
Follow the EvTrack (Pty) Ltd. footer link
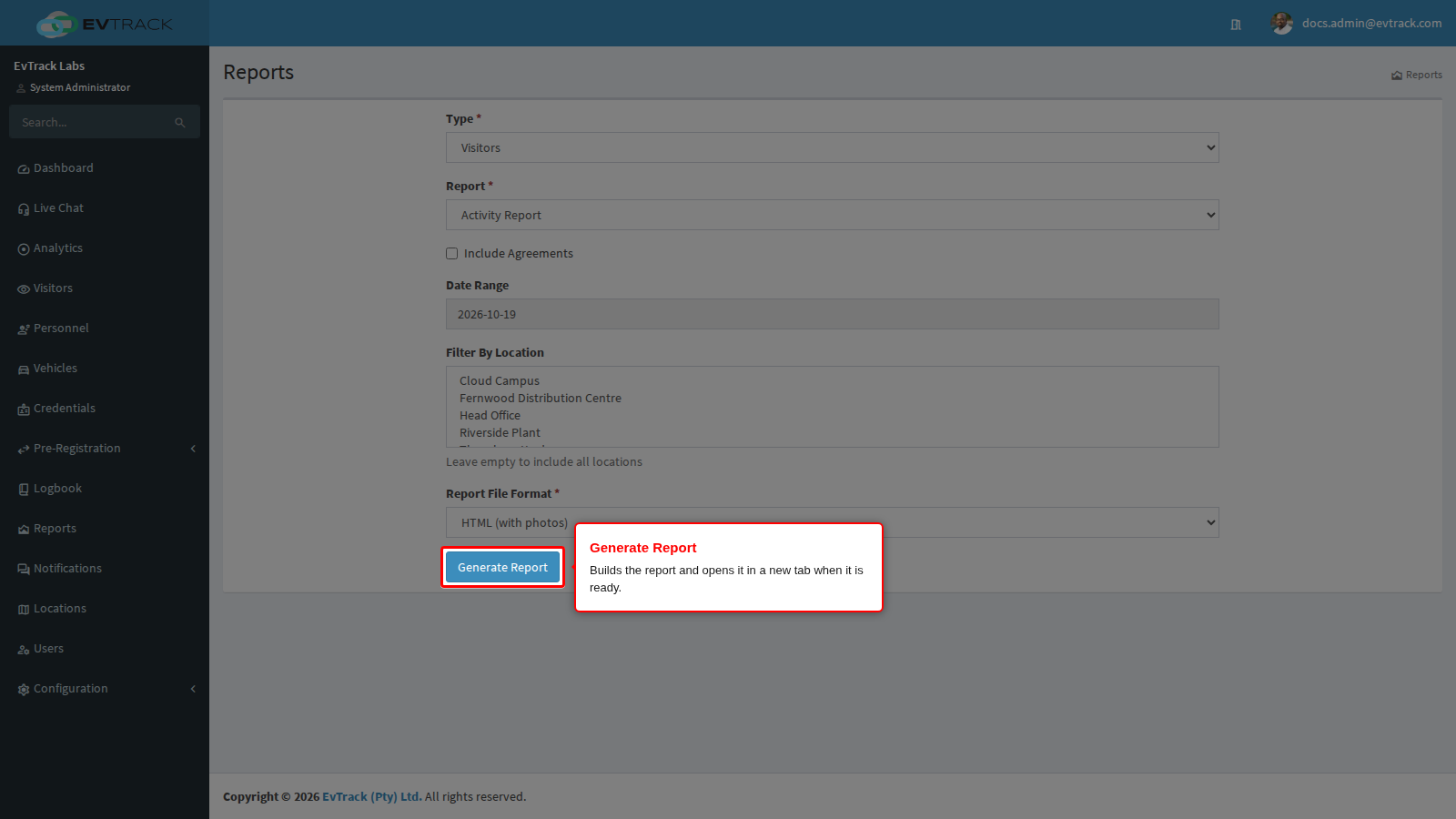point(372,796)
